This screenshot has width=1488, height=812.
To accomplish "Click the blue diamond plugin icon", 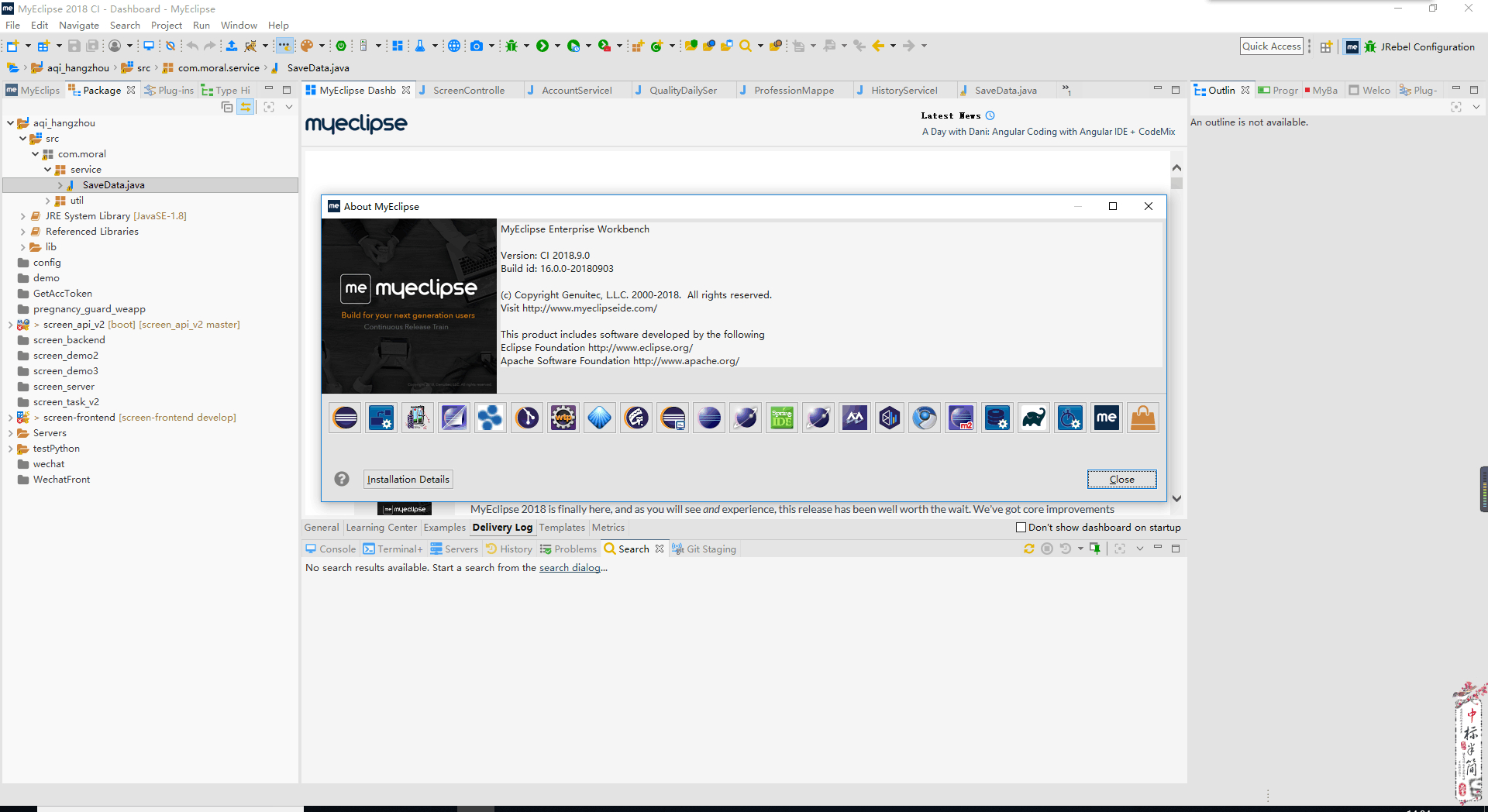I will click(600, 418).
